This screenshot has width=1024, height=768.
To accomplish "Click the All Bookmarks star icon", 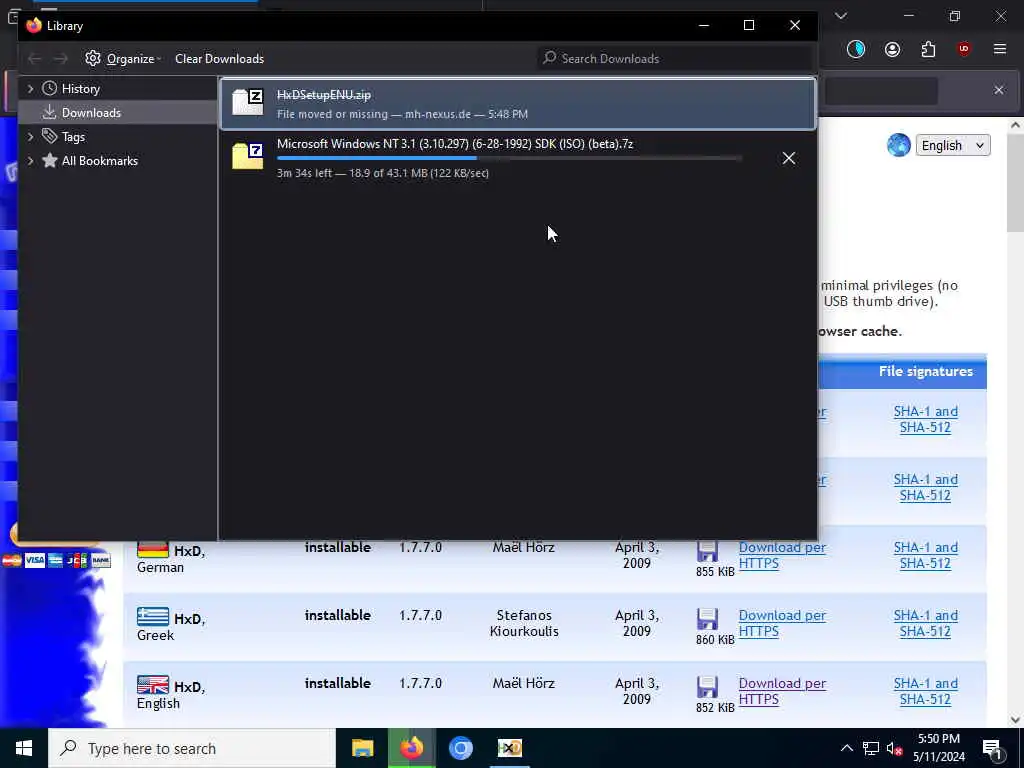I will click(50, 161).
